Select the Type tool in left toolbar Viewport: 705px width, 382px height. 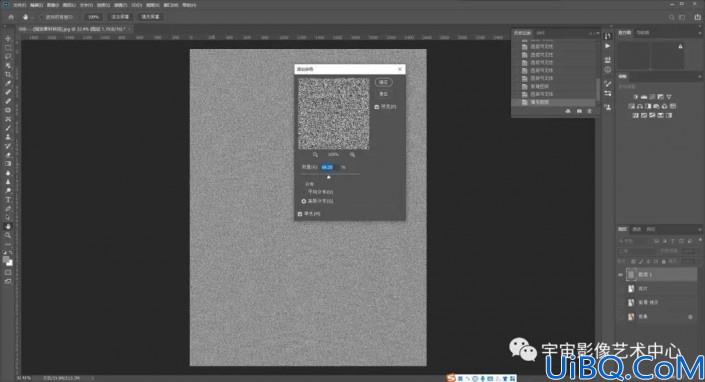click(x=8, y=200)
